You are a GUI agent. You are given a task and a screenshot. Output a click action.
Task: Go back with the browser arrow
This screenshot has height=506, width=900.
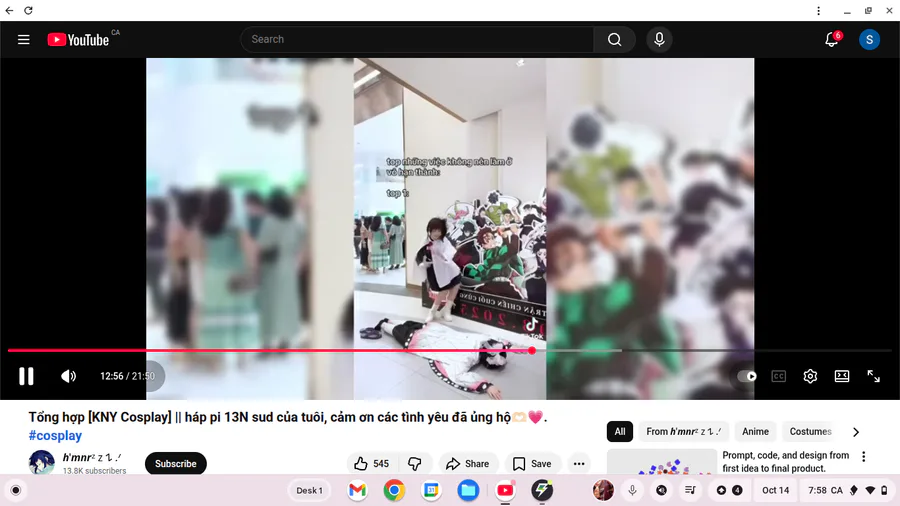click(x=9, y=10)
